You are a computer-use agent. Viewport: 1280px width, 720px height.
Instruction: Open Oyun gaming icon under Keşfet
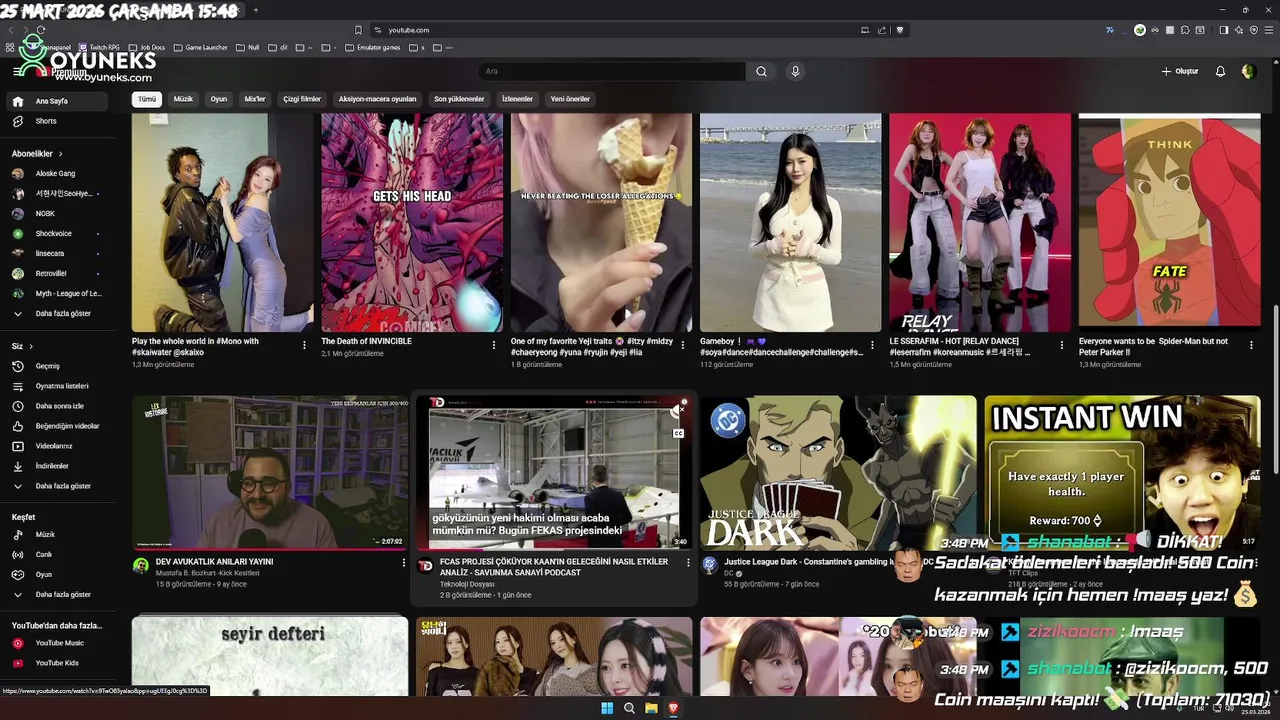click(18, 575)
